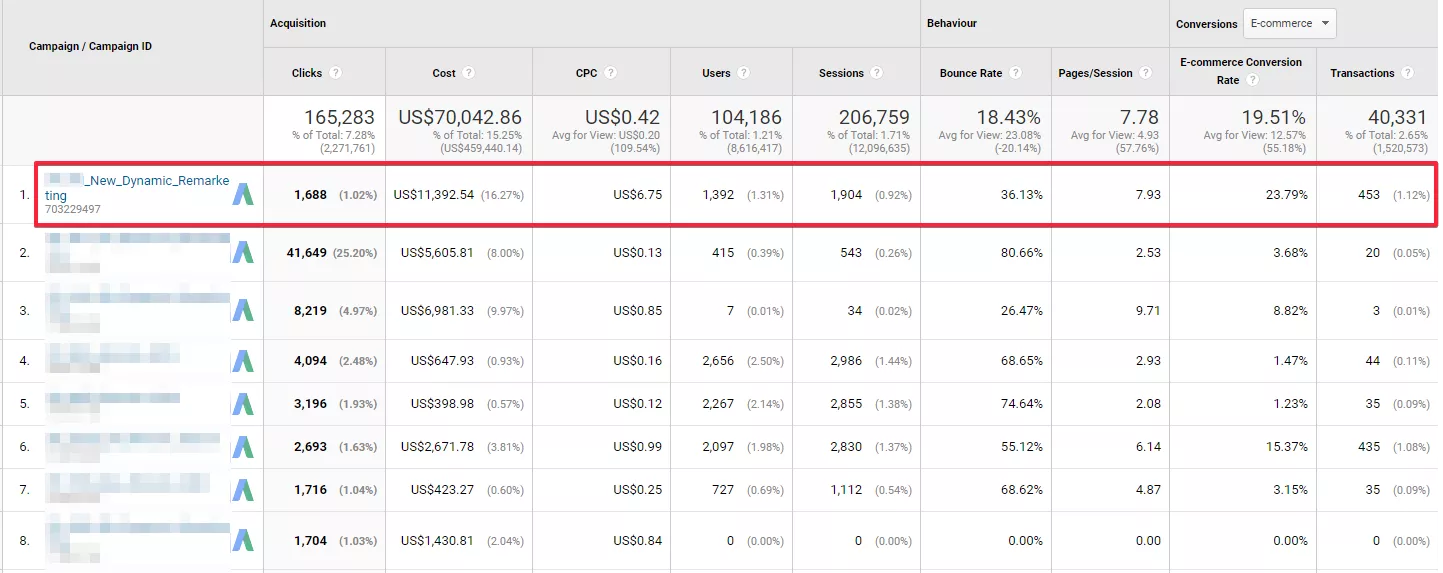Click CPC US$6.75 cell
Image resolution: width=1443 pixels, height=573 pixels.
[x=637, y=195]
